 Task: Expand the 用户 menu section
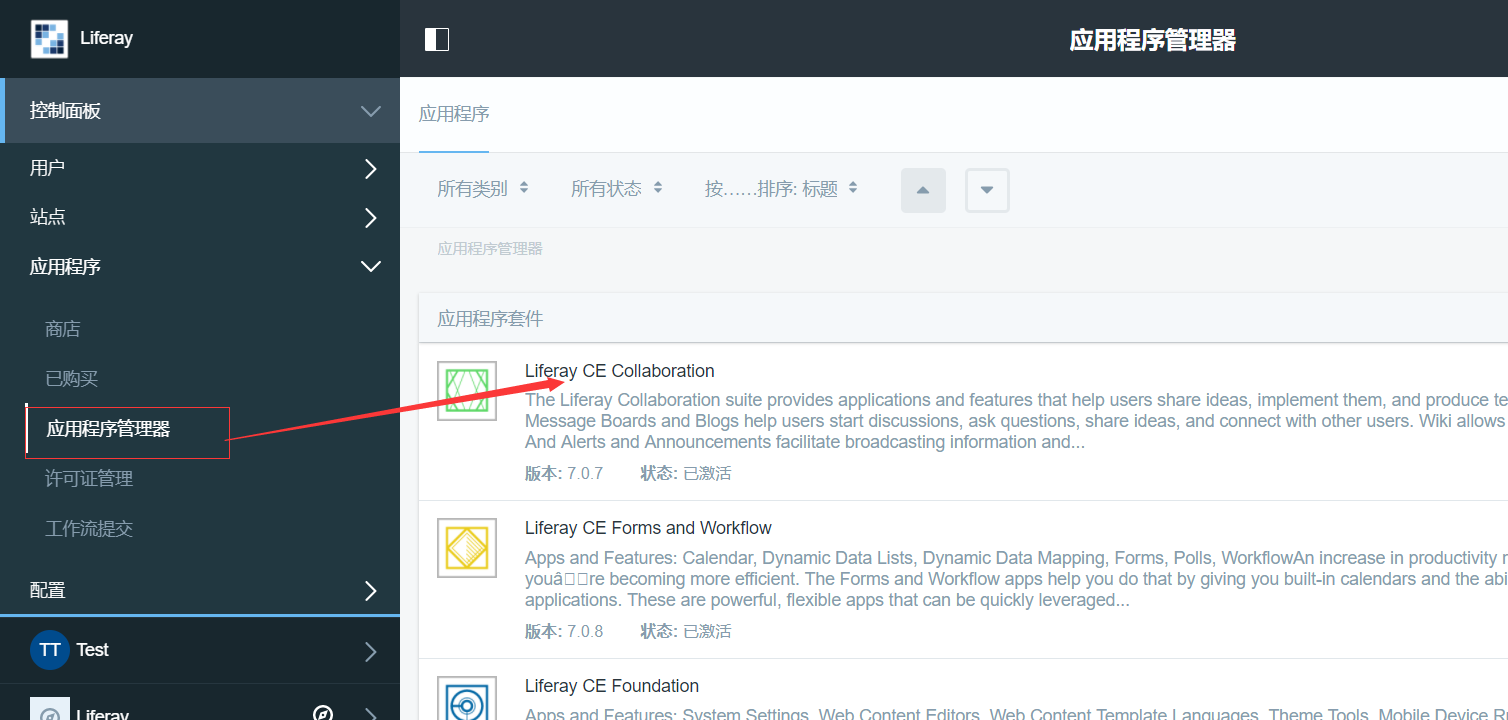pos(370,168)
